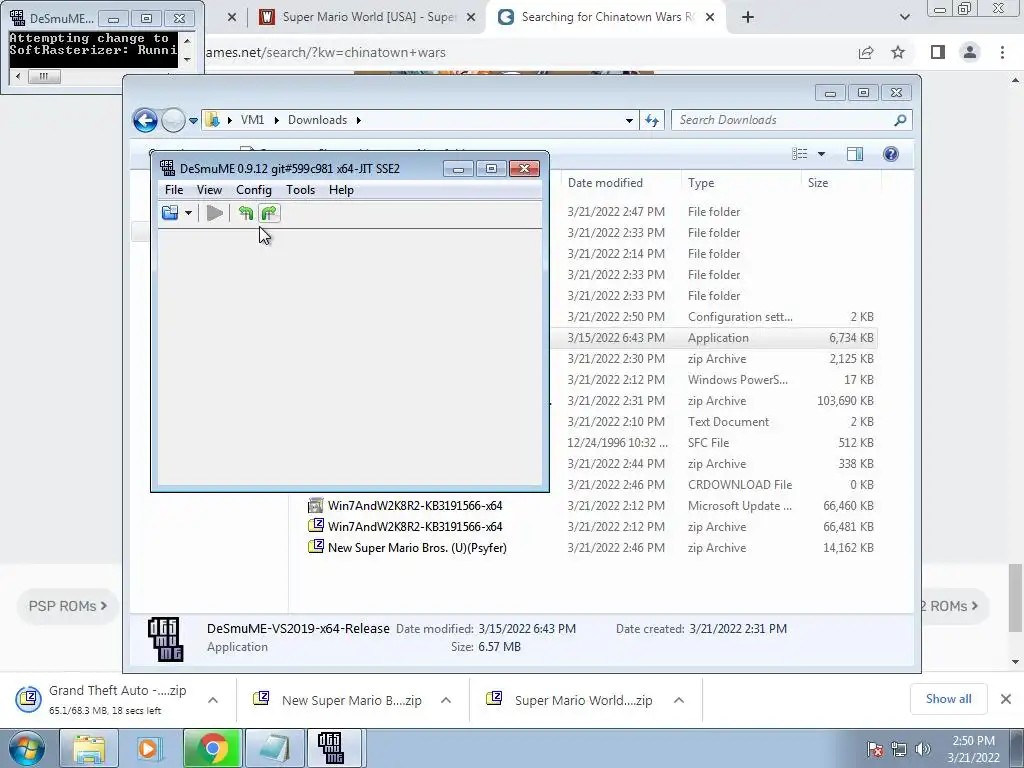Screen dimensions: 1024x768
Task: Close the Chrome downloads bar
Action: [x=1006, y=699]
